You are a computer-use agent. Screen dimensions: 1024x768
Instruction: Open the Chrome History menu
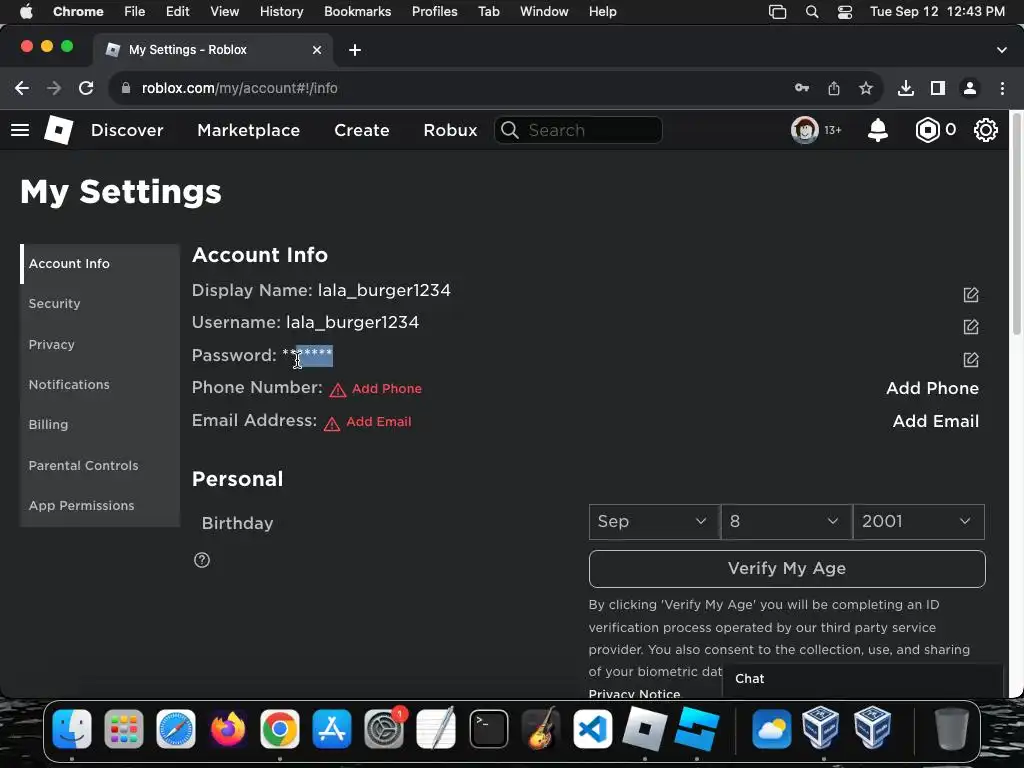[281, 12]
